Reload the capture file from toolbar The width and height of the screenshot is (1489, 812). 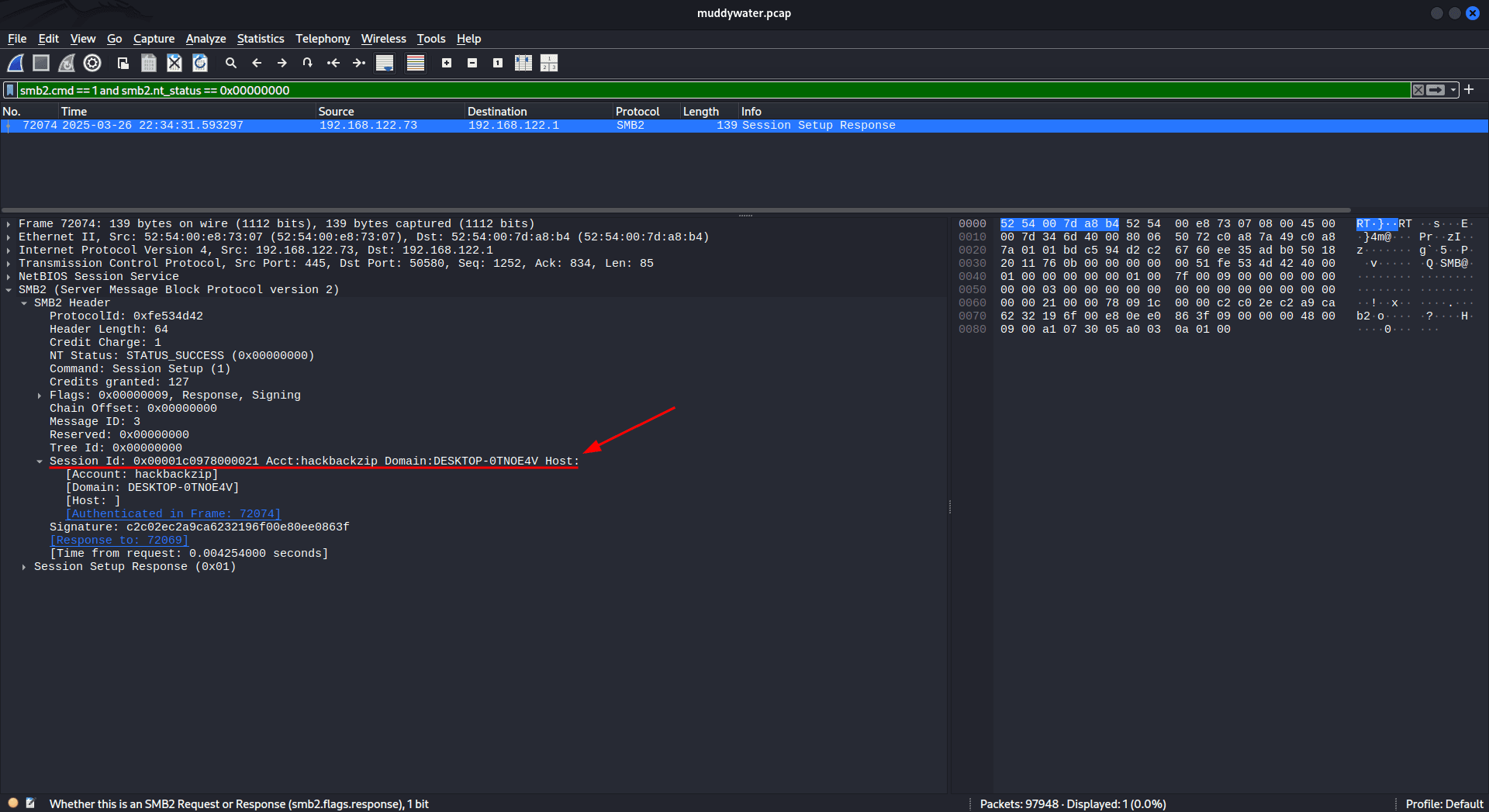point(200,64)
